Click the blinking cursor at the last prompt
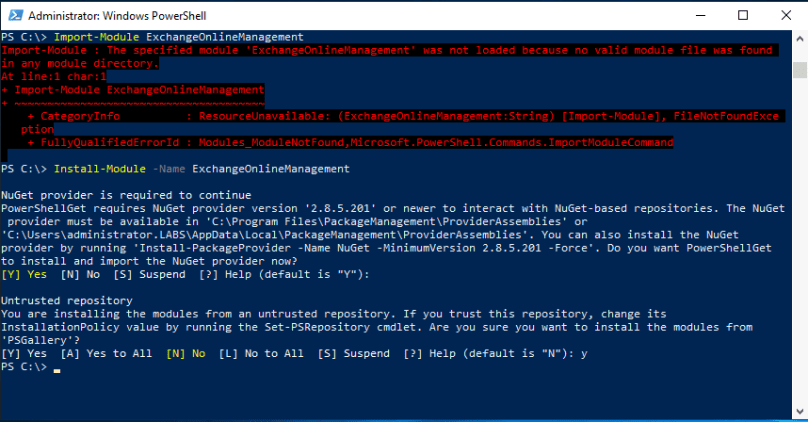The image size is (808, 422). 58,369
